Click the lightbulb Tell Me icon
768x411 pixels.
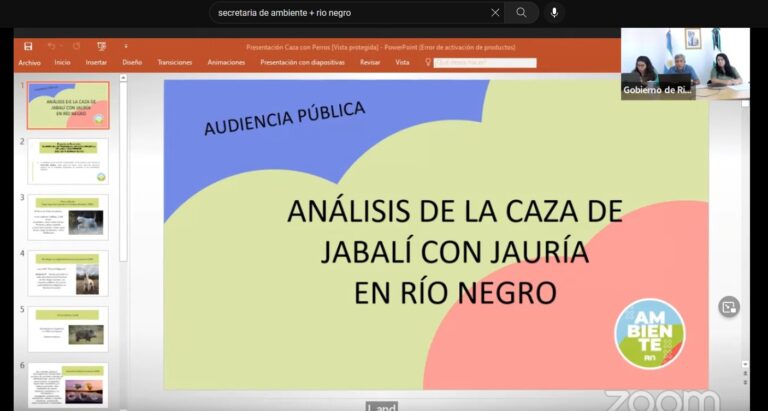click(x=428, y=62)
